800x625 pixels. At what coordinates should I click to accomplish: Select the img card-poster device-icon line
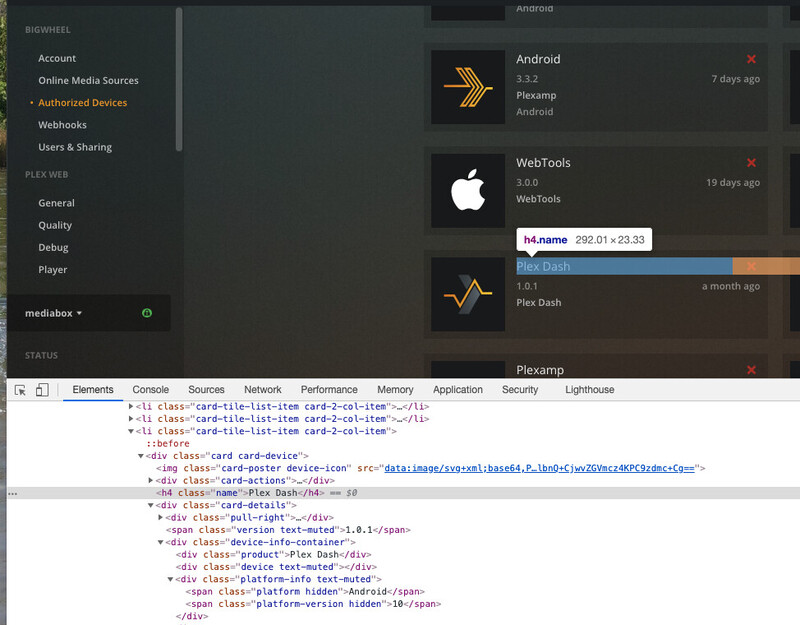pyautogui.click(x=431, y=468)
